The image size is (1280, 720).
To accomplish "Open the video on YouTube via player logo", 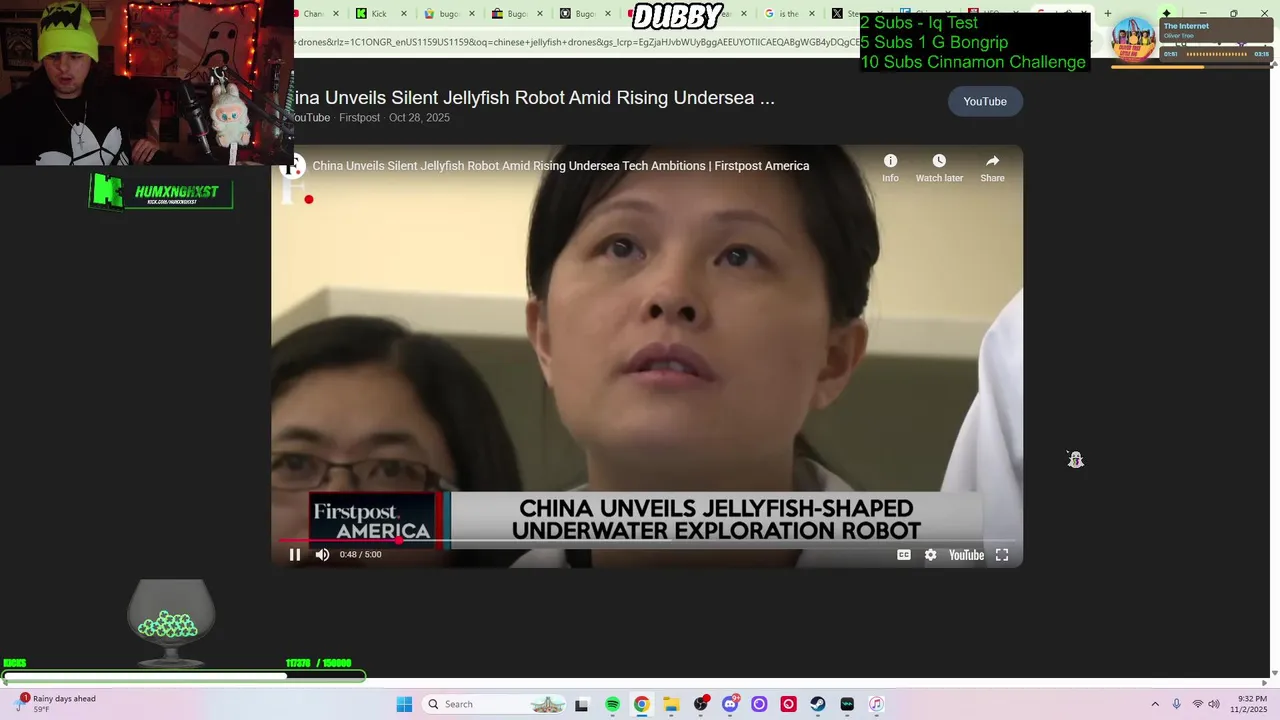I will coord(966,555).
